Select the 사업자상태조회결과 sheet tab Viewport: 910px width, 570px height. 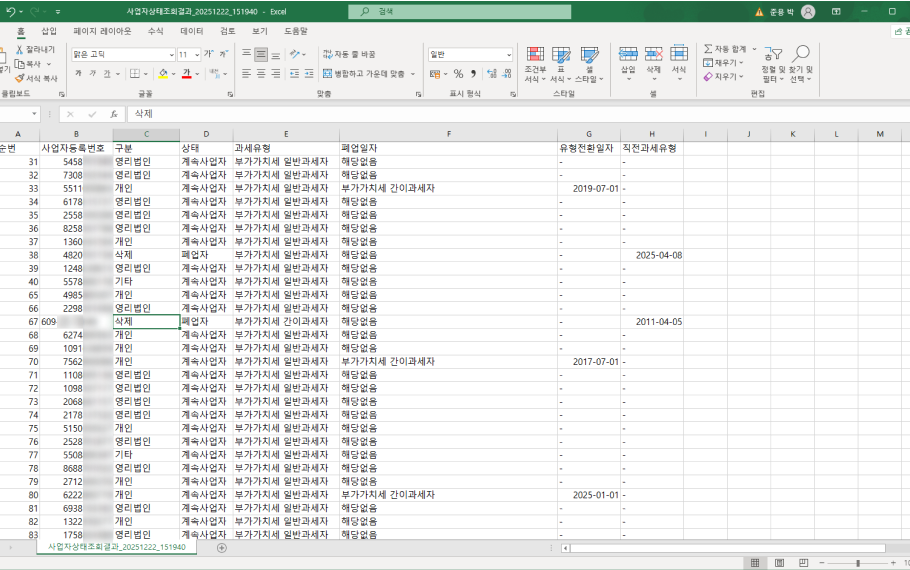[x=117, y=548]
